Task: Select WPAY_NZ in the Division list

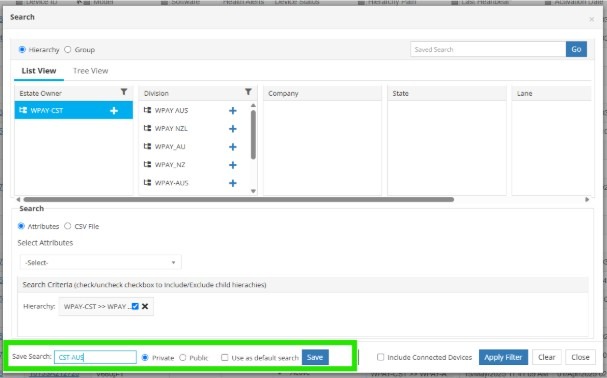Action: (x=170, y=165)
